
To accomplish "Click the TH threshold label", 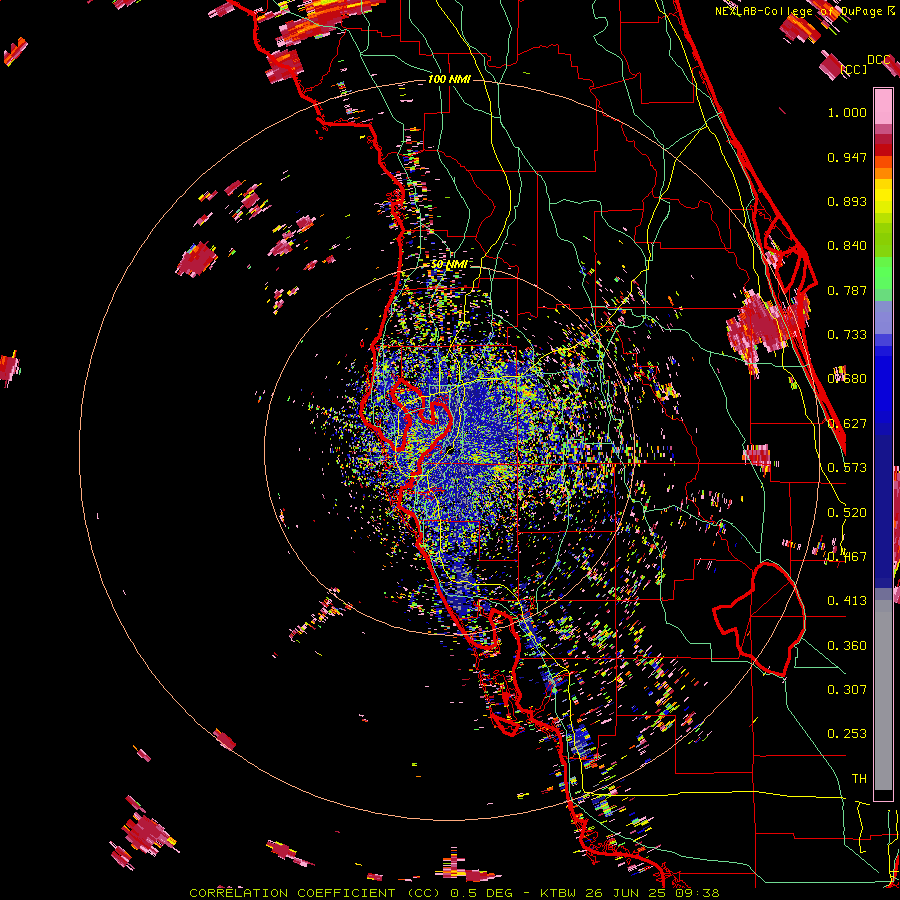I will [x=859, y=779].
